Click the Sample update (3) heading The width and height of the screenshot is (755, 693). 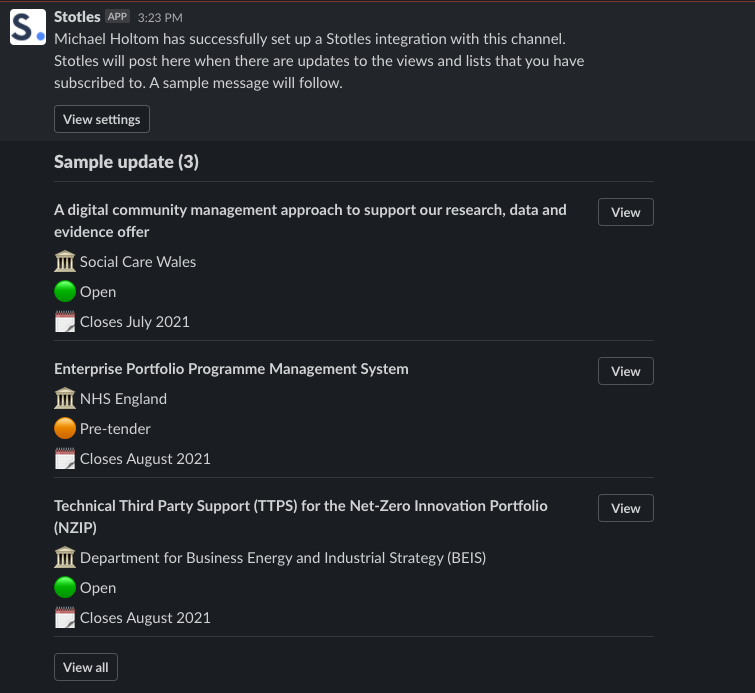tap(126, 162)
